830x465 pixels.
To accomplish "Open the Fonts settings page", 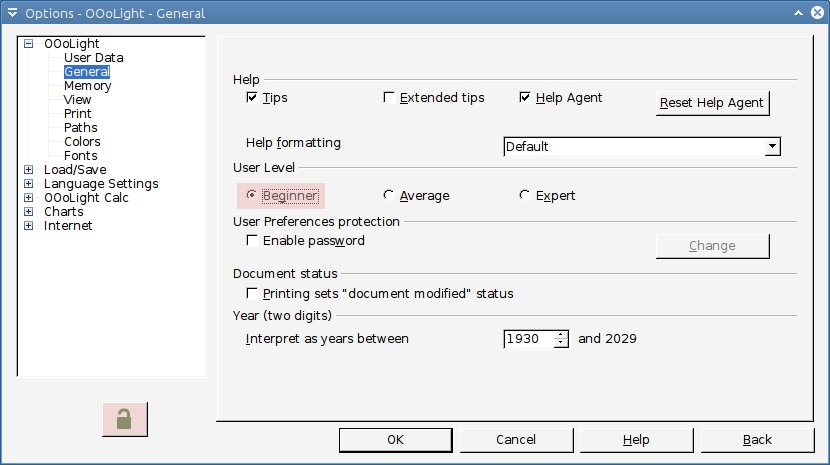I will coord(80,156).
